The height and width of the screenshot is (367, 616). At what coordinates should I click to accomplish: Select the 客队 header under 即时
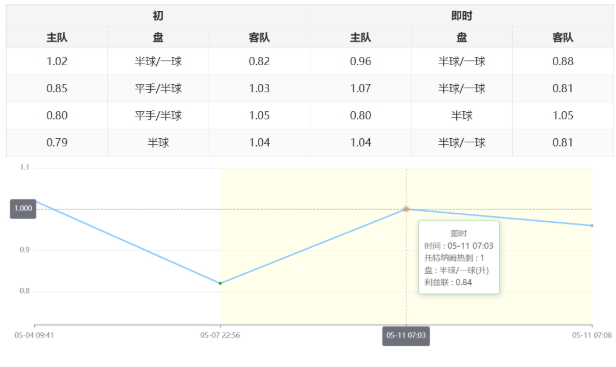pos(563,37)
